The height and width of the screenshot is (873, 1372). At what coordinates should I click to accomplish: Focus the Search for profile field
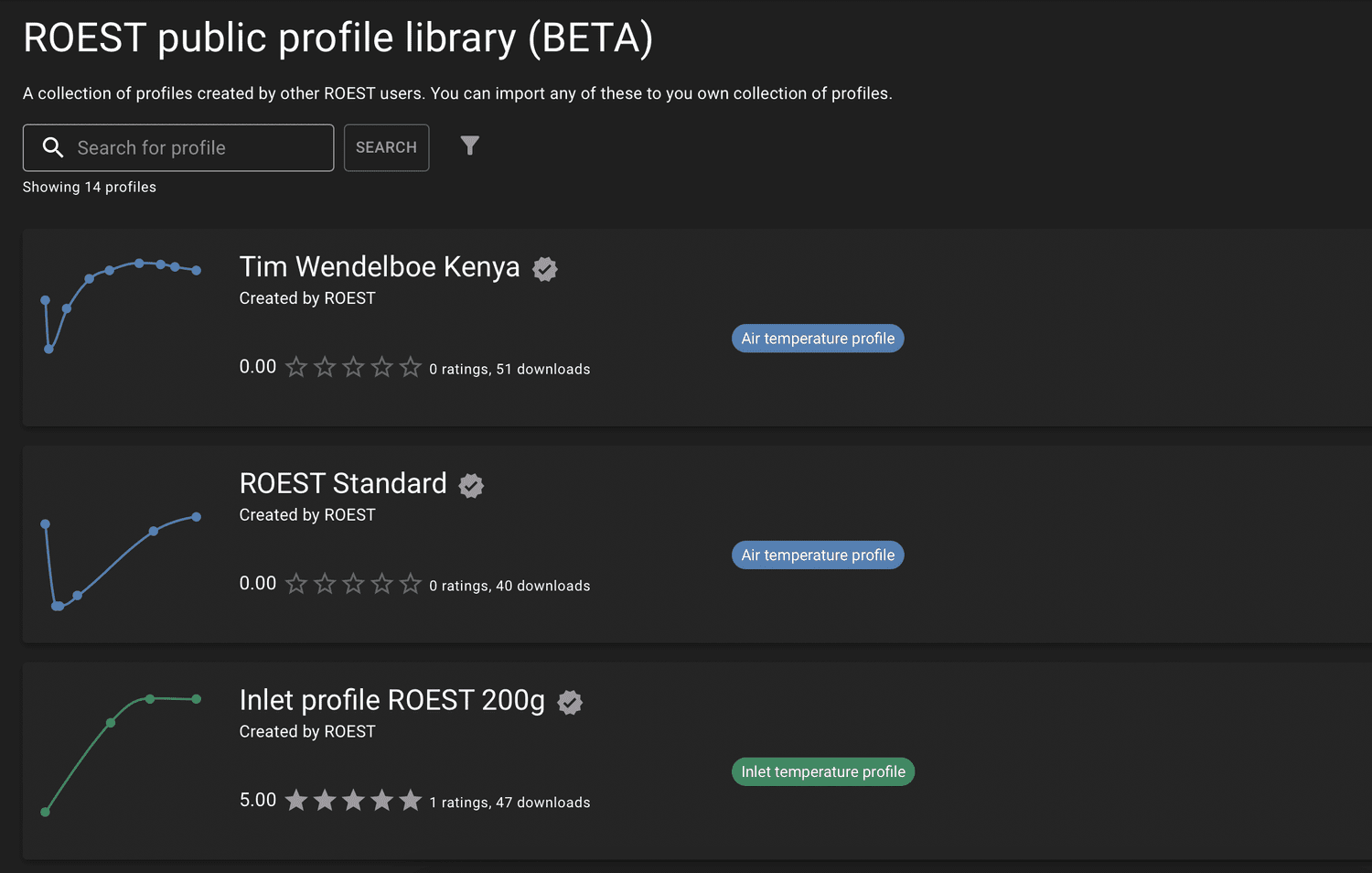tap(178, 147)
